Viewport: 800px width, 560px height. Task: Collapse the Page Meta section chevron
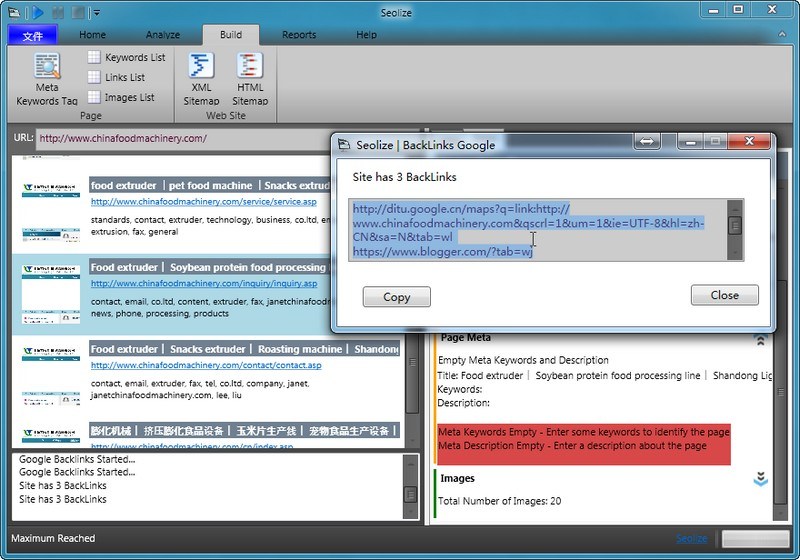tap(760, 339)
